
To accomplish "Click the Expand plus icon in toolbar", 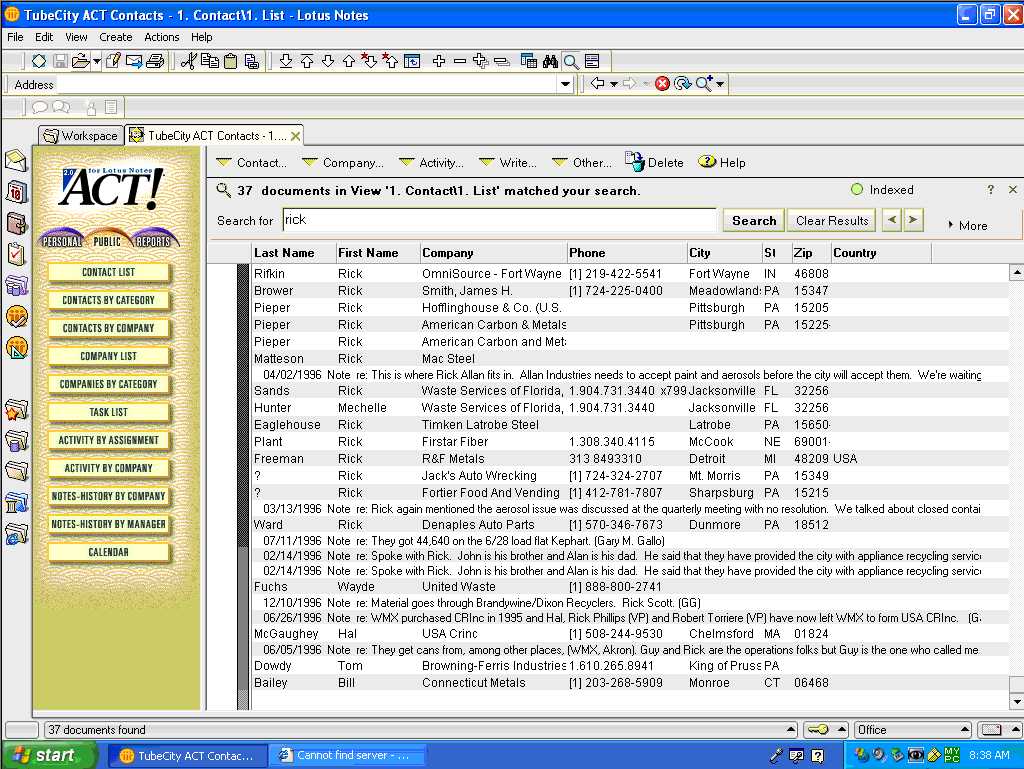I will (439, 61).
